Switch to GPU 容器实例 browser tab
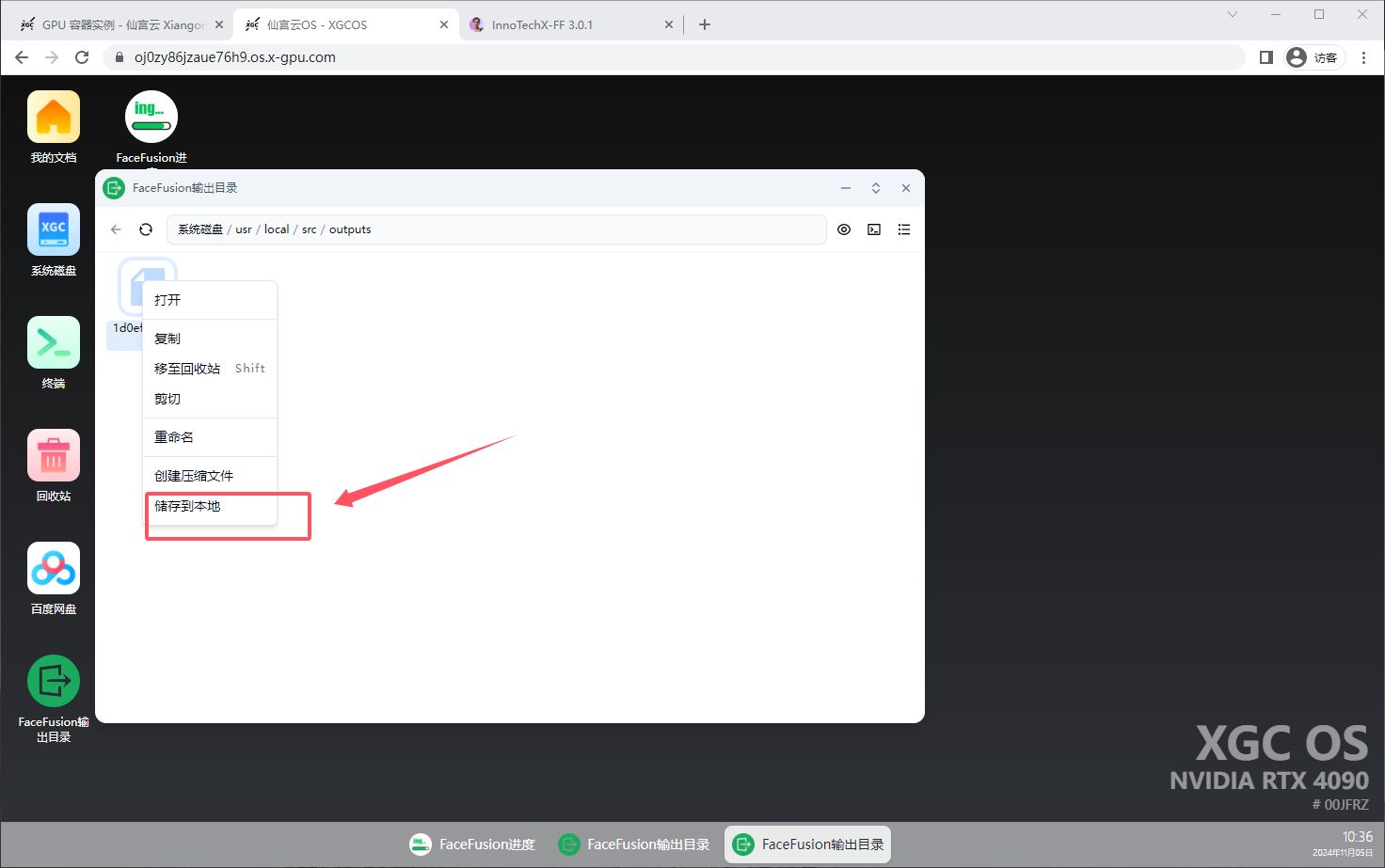Screen dimensions: 1385x868 [x=122, y=25]
